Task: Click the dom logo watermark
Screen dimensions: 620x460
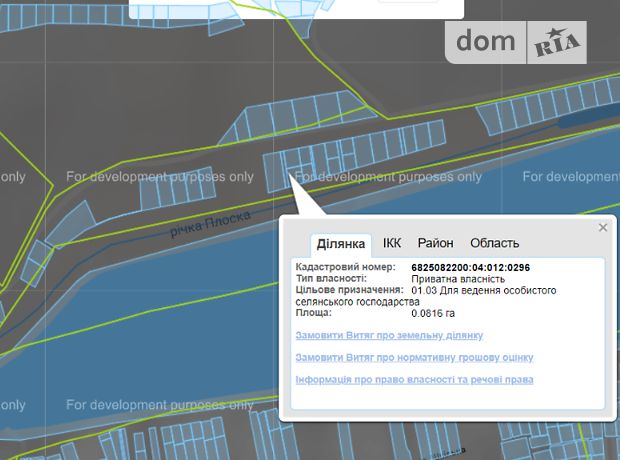Action: tap(486, 42)
